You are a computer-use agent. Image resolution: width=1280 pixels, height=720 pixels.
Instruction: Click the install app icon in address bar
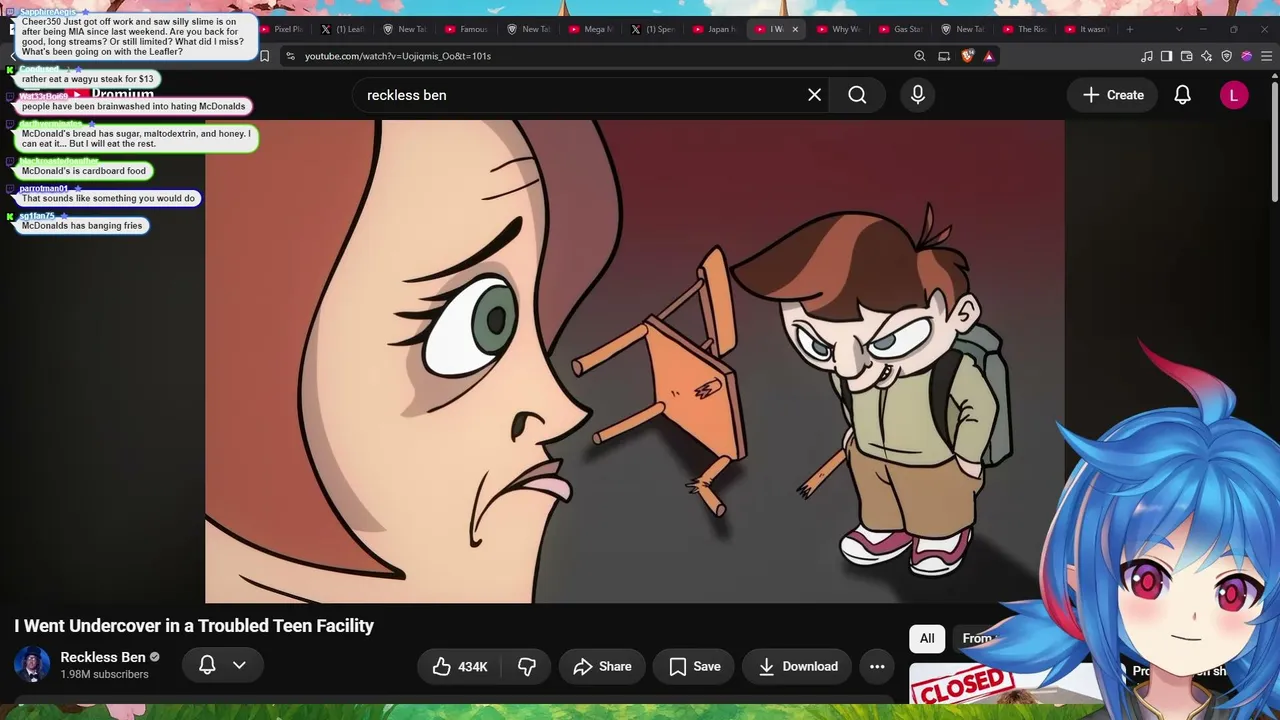click(x=944, y=56)
